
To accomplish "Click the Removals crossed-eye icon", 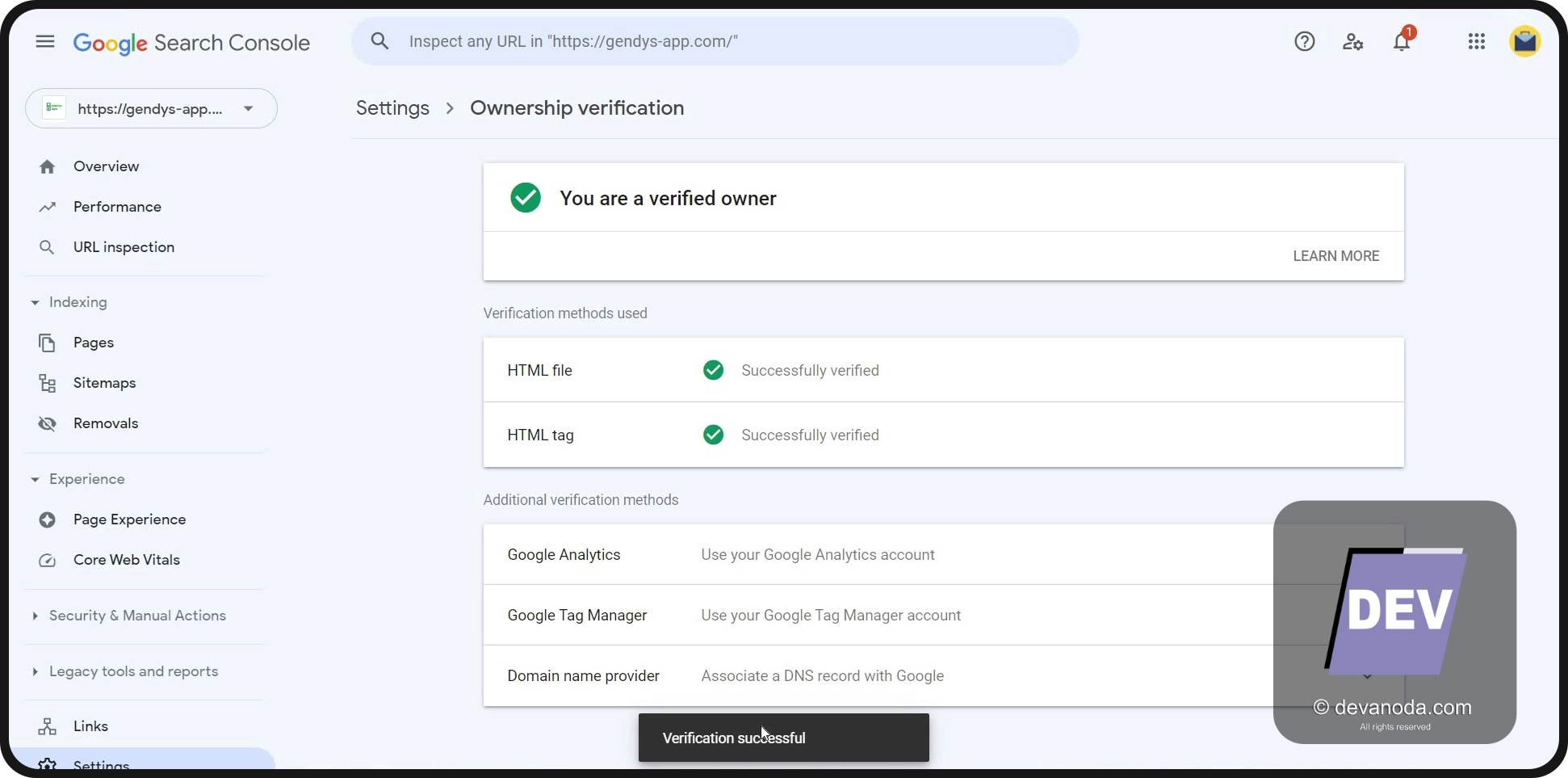I will tap(47, 423).
